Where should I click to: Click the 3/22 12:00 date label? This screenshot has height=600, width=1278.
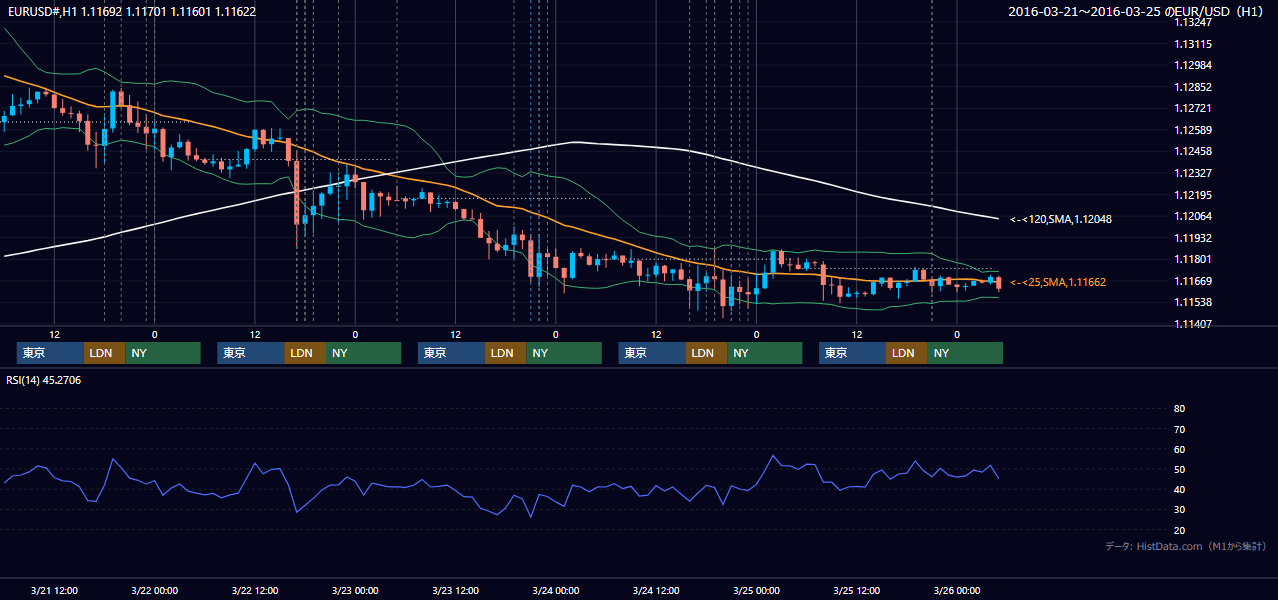(255, 590)
